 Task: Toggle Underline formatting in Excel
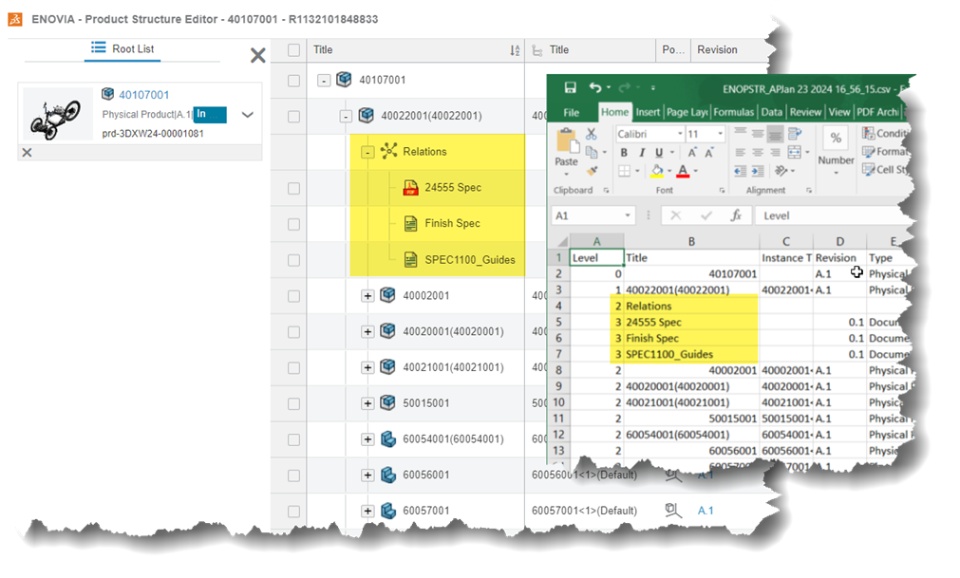click(x=659, y=152)
